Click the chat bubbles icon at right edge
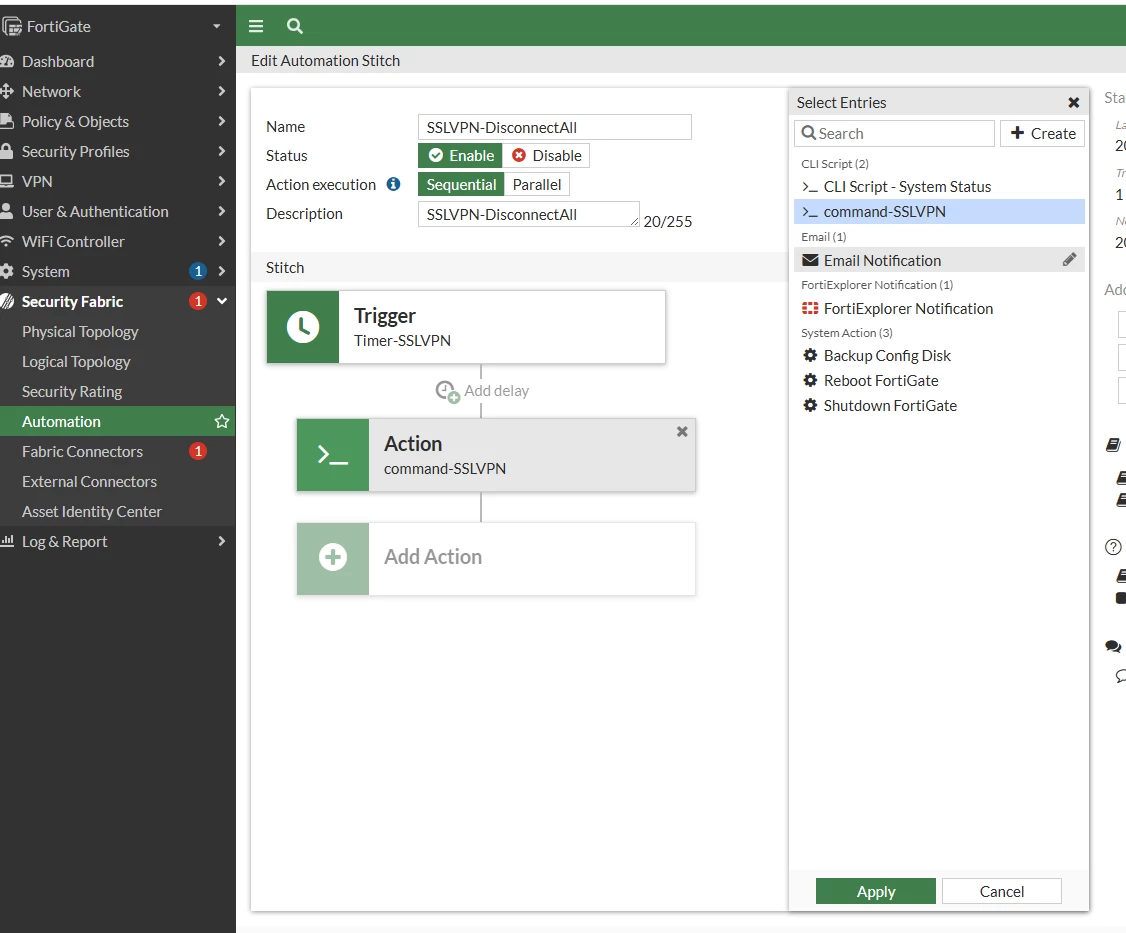Viewport: 1126px width, 933px height. click(1113, 647)
